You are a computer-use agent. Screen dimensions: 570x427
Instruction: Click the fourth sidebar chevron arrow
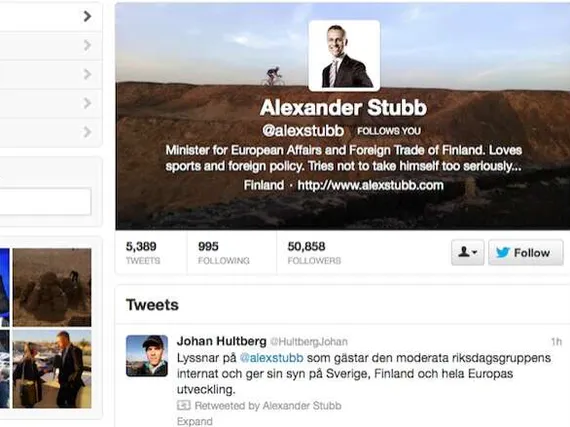click(87, 103)
